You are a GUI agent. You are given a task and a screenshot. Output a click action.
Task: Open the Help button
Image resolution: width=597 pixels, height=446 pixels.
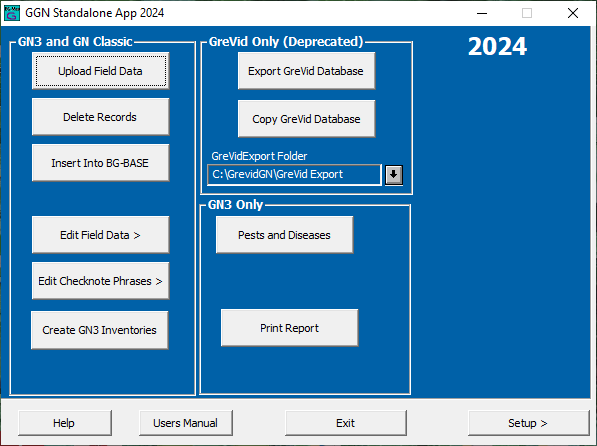tap(65, 423)
